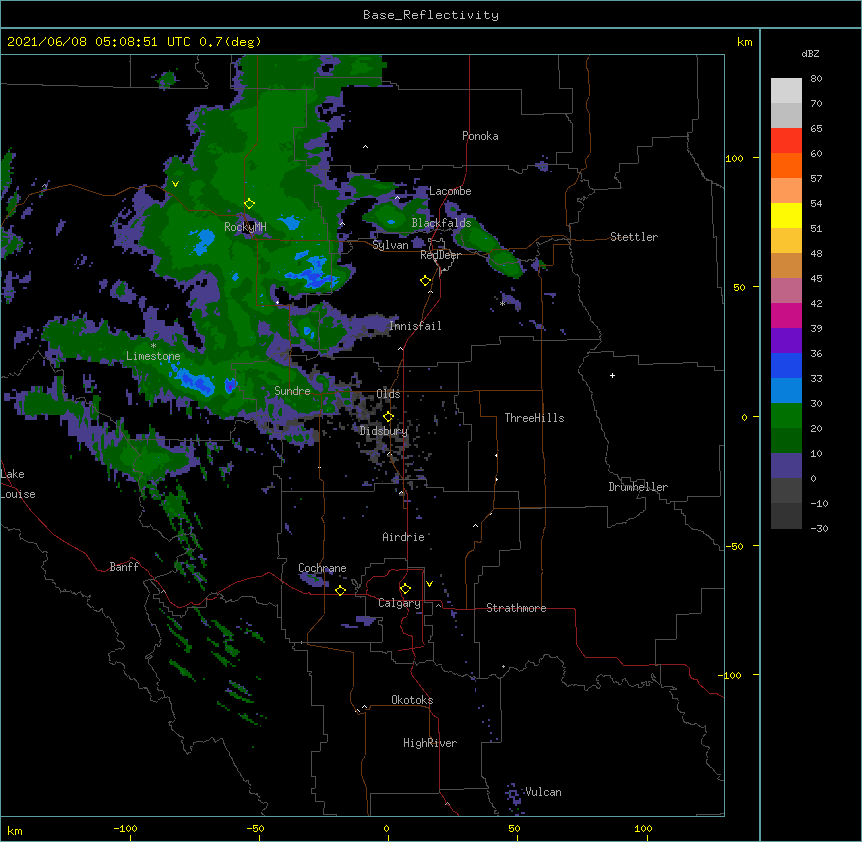Click the white plus marker north of Drumheller
The image size is (862, 842).
pyautogui.click(x=612, y=375)
